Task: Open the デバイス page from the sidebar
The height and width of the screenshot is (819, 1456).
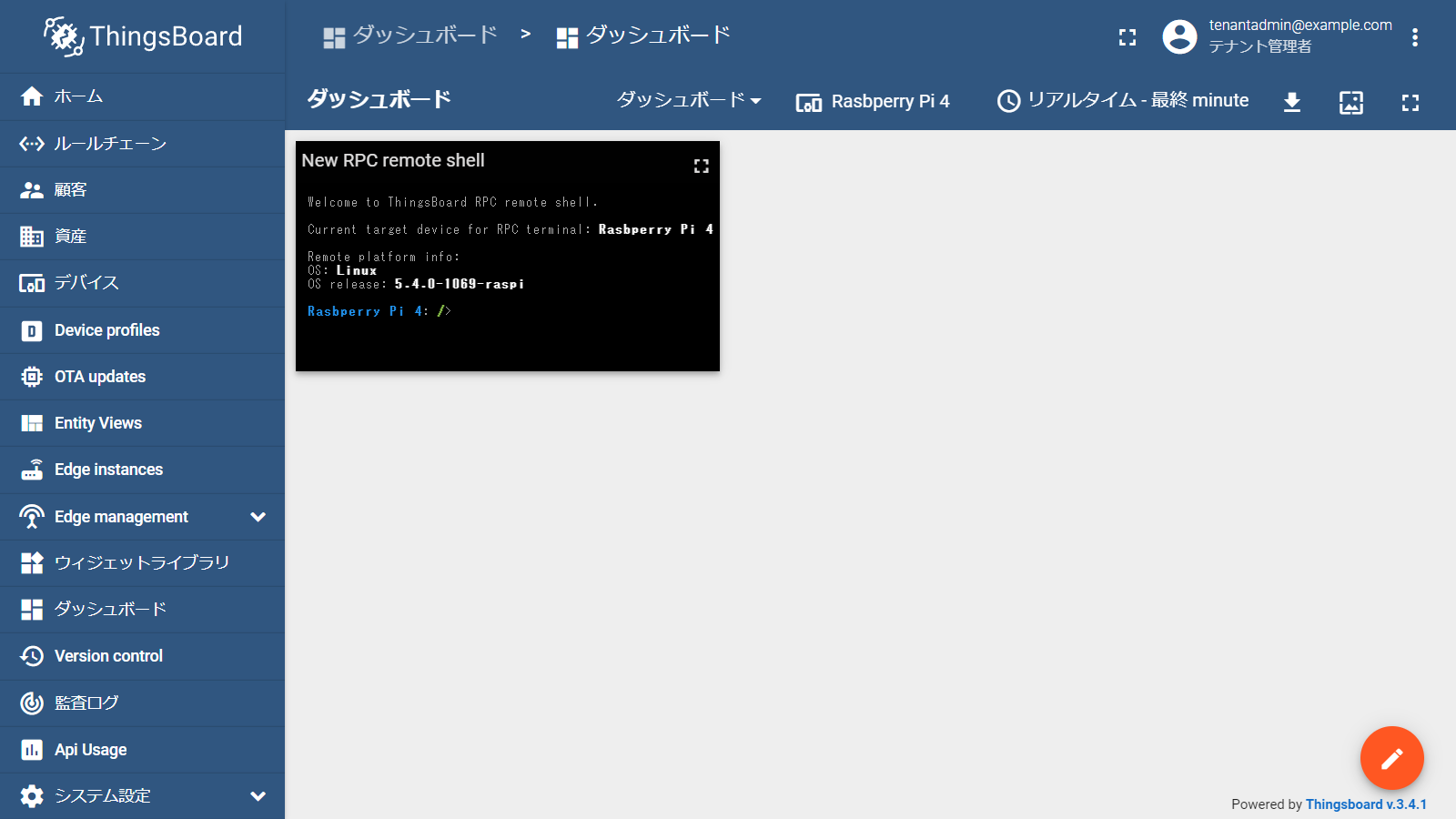Action: click(x=86, y=283)
